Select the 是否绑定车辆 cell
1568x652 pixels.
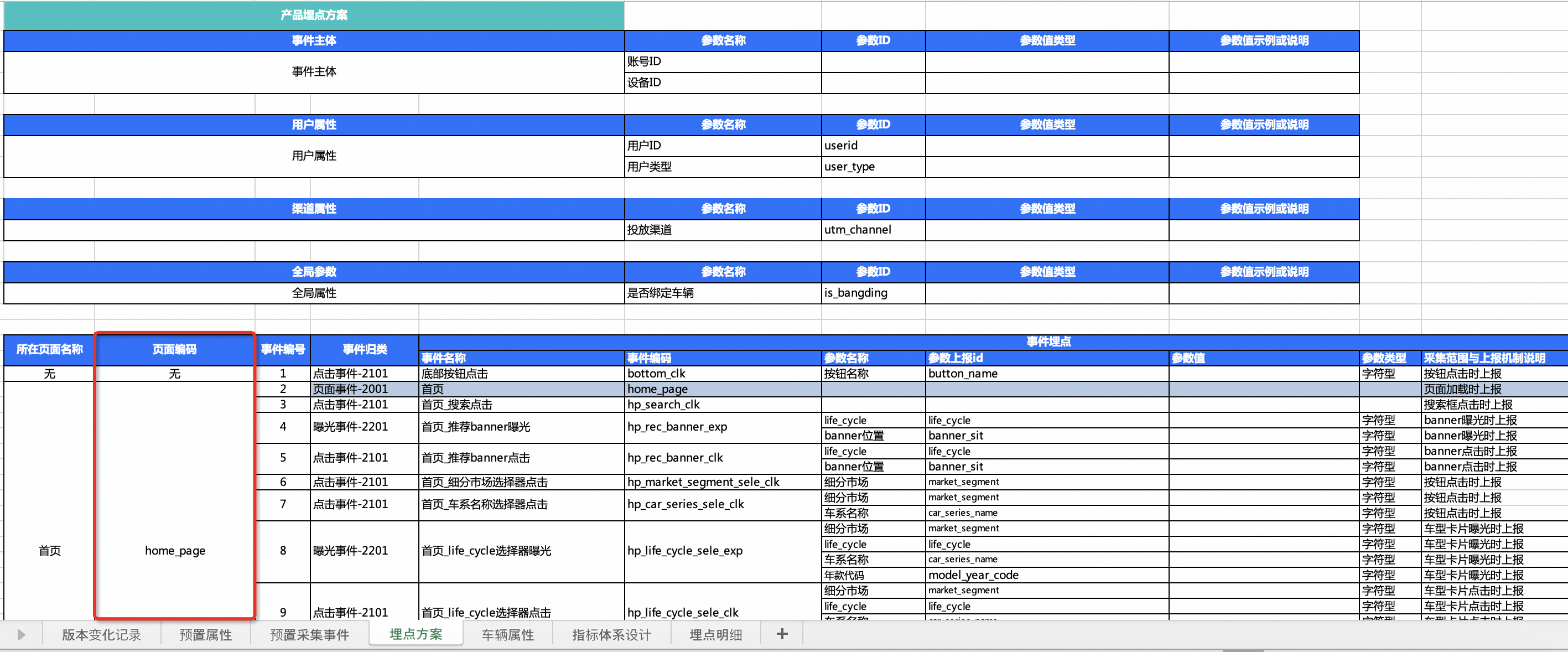click(723, 293)
